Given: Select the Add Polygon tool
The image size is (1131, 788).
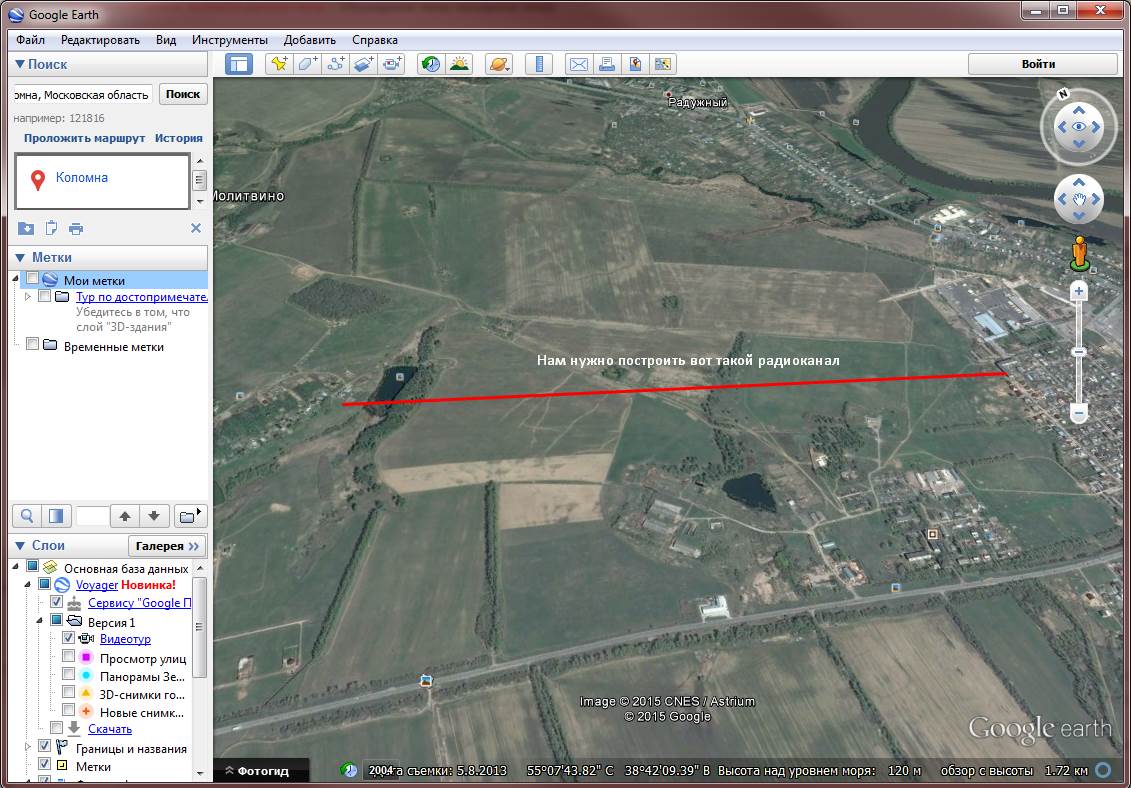Looking at the screenshot, I should [x=307, y=64].
